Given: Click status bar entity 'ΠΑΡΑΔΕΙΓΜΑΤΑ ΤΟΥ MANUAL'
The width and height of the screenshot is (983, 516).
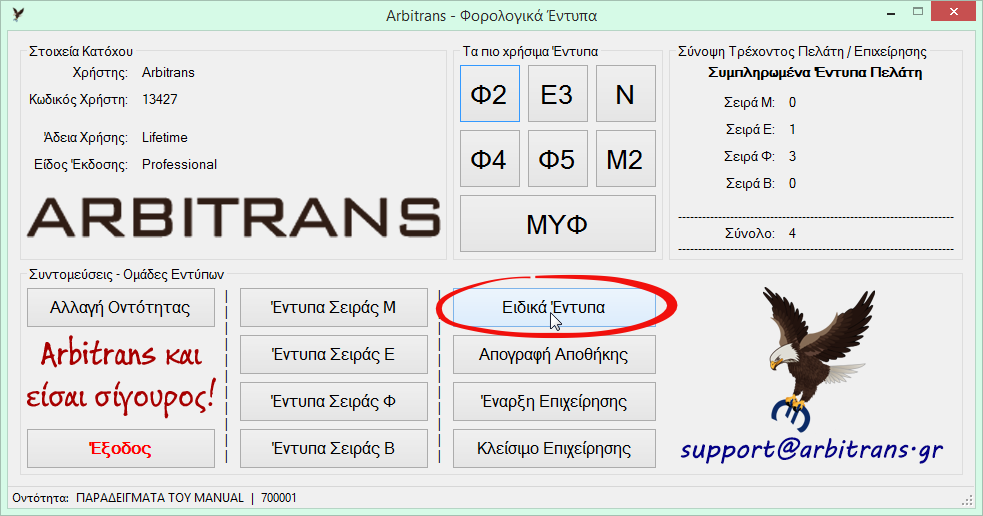Looking at the screenshot, I should [x=160, y=498].
